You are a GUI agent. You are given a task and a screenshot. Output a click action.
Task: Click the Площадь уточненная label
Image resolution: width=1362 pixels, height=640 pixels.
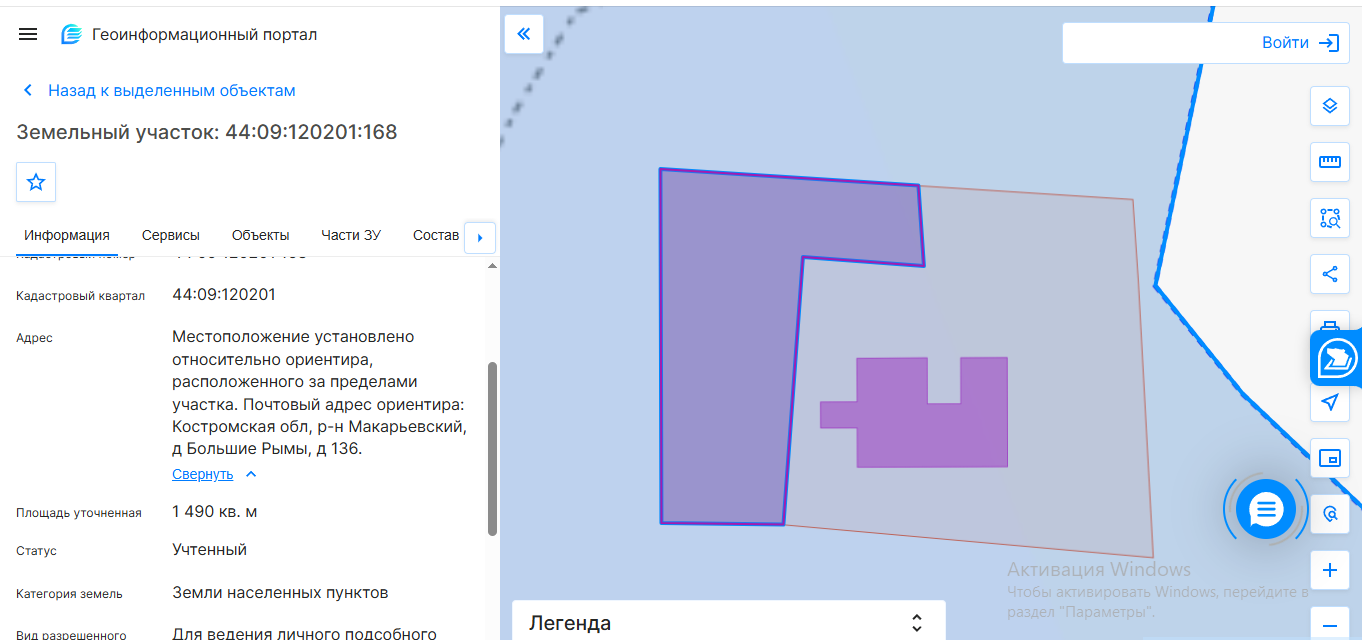tap(79, 513)
